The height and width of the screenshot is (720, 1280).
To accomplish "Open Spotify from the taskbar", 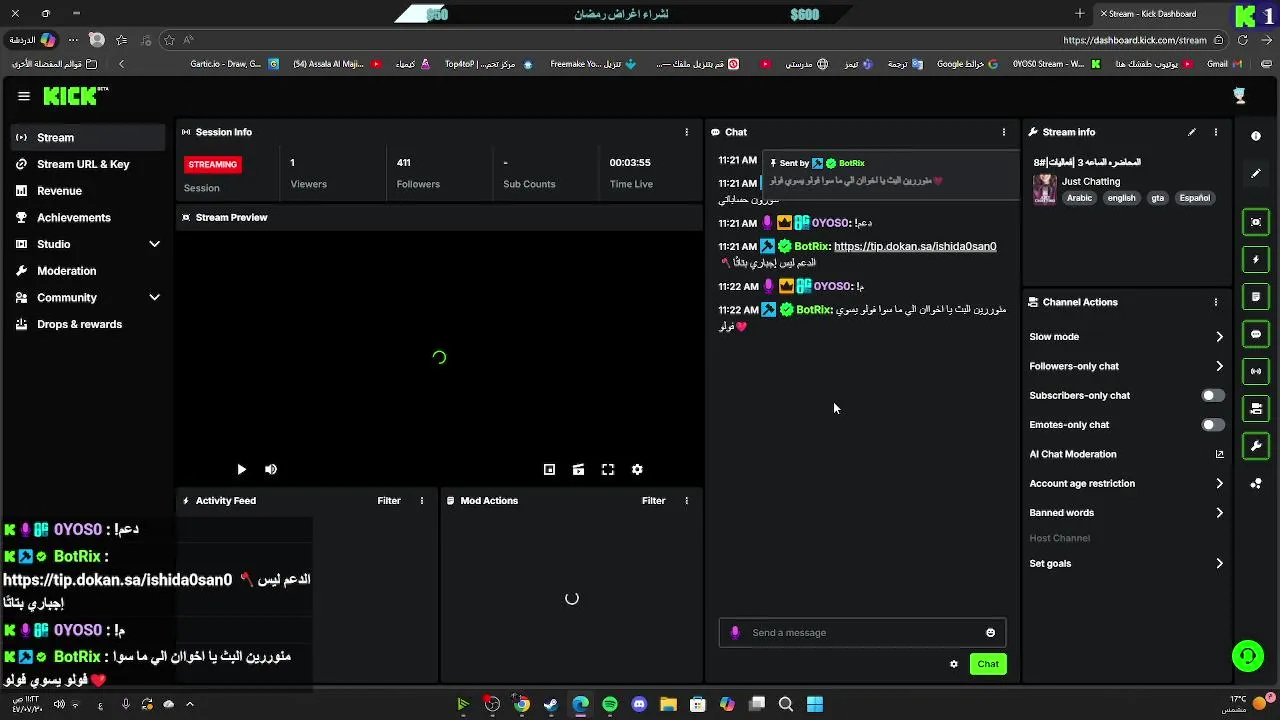I will click(610, 705).
